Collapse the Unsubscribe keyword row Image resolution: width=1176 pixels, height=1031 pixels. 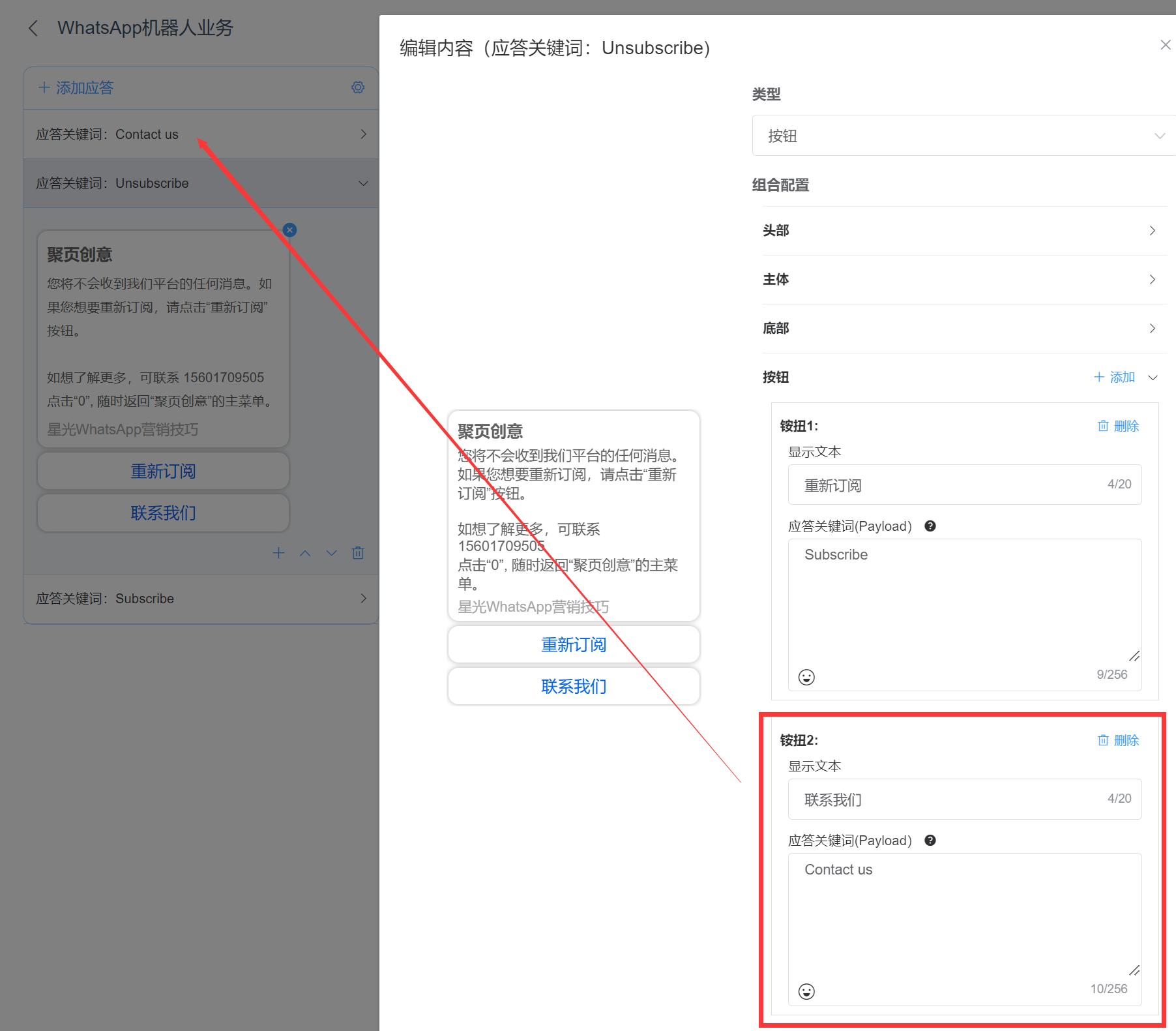pyautogui.click(x=201, y=183)
